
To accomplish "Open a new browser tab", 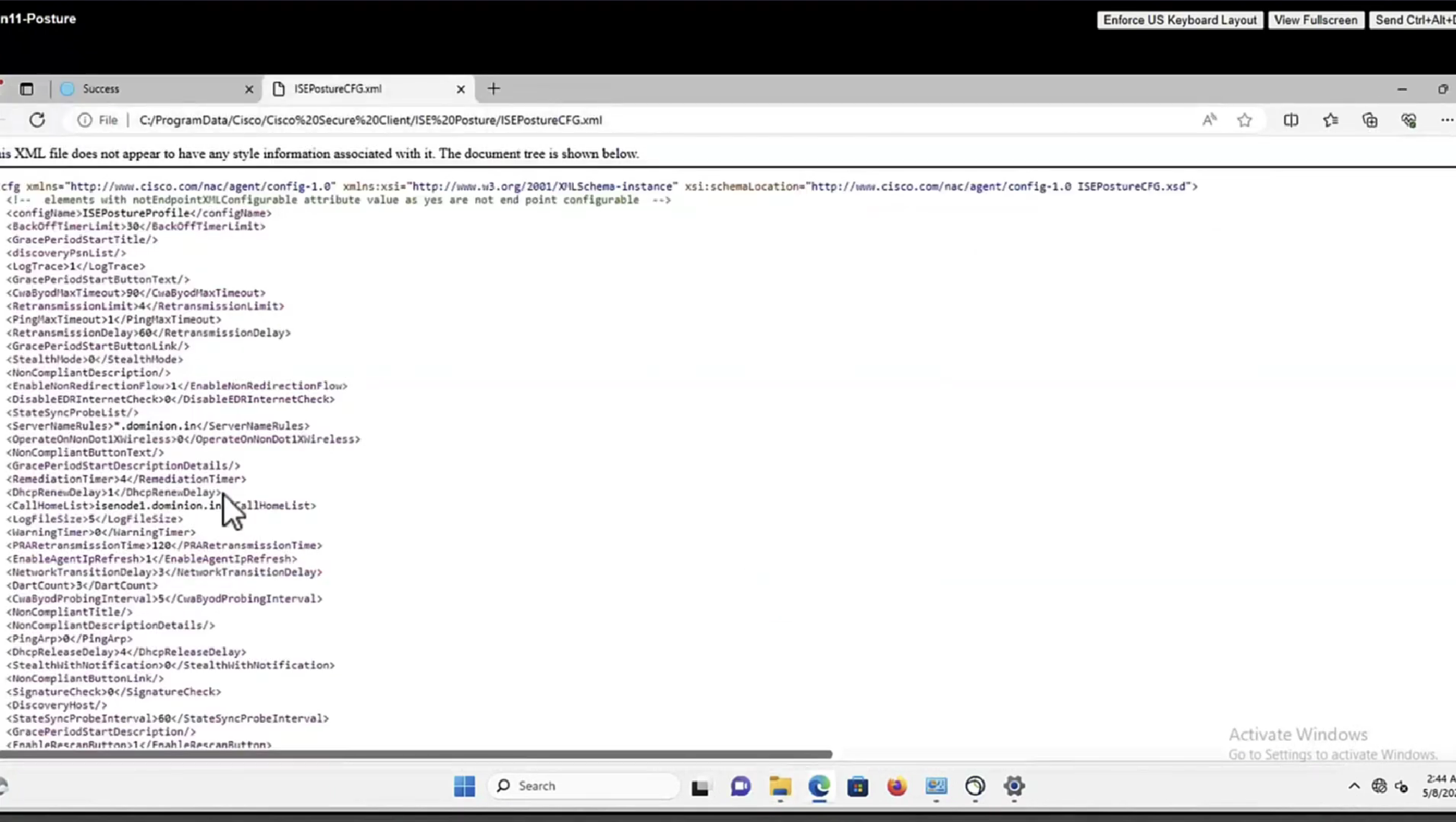I will pyautogui.click(x=493, y=89).
